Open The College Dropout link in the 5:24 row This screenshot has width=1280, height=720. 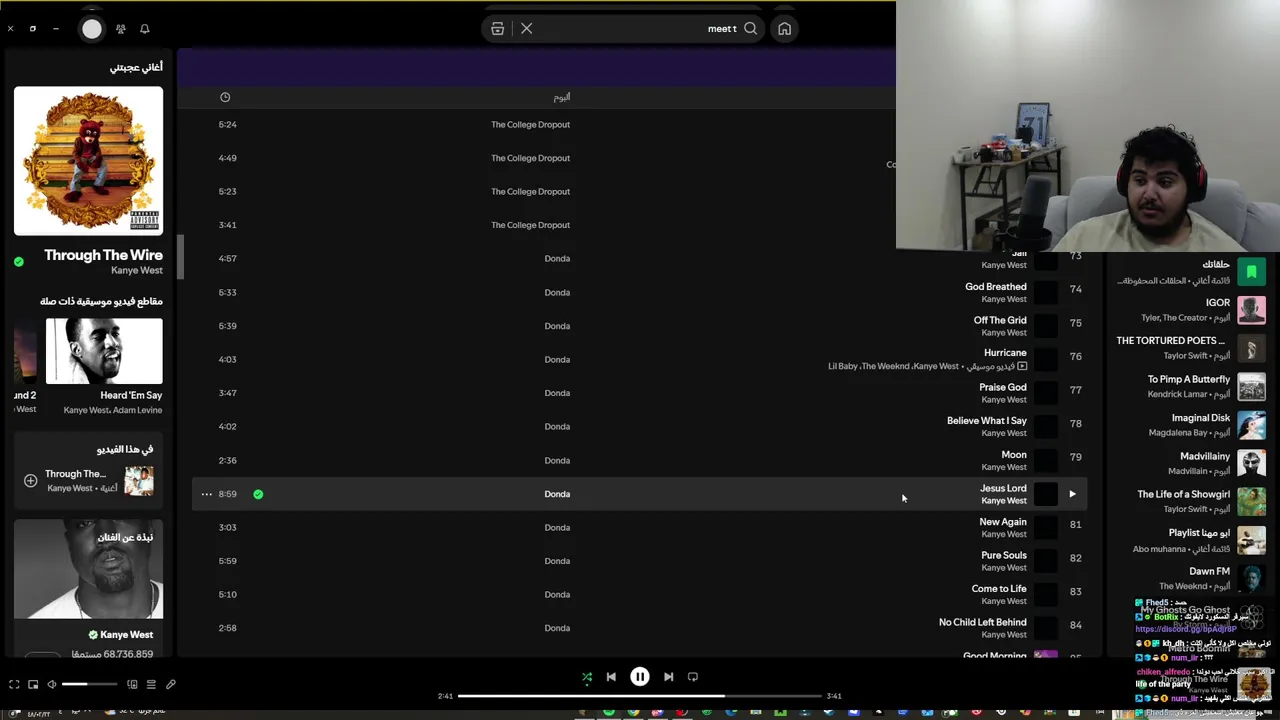pyautogui.click(x=530, y=125)
